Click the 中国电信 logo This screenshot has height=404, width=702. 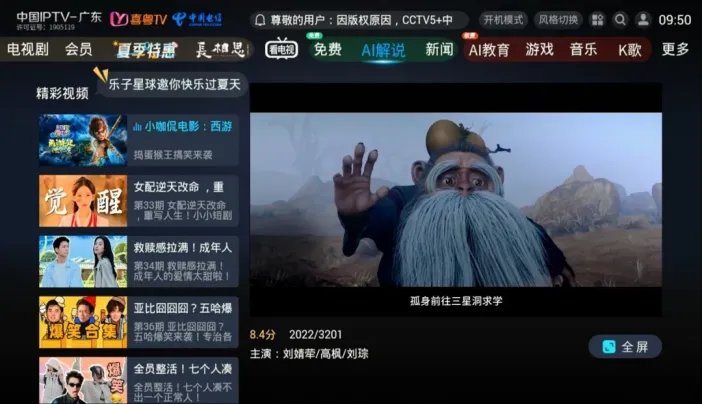point(197,19)
